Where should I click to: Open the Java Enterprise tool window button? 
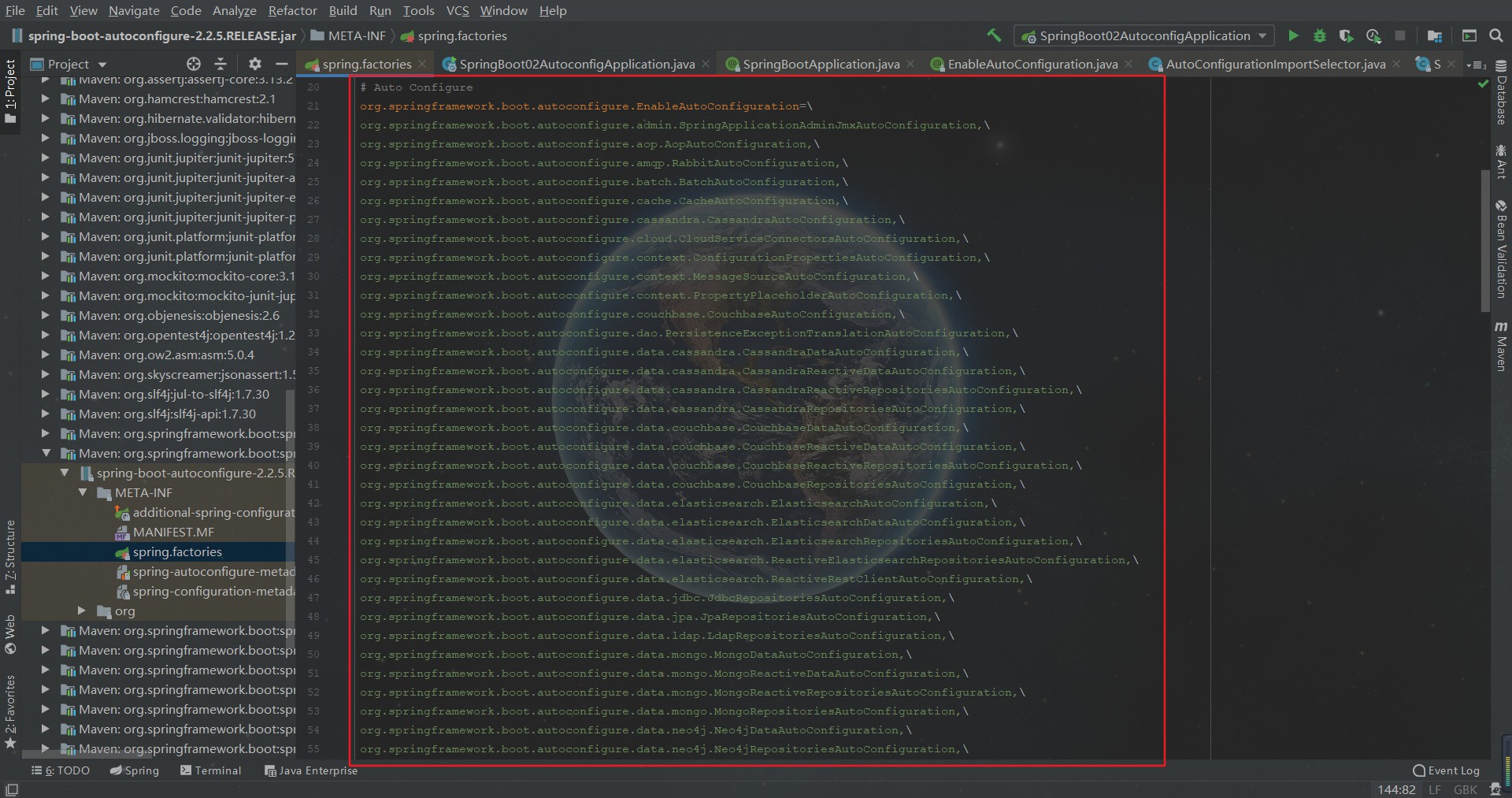point(311,770)
